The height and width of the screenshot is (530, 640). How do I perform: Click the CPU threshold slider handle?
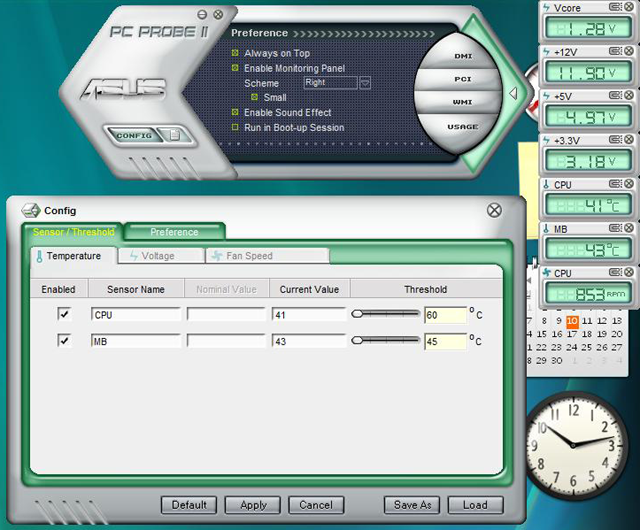(x=357, y=314)
